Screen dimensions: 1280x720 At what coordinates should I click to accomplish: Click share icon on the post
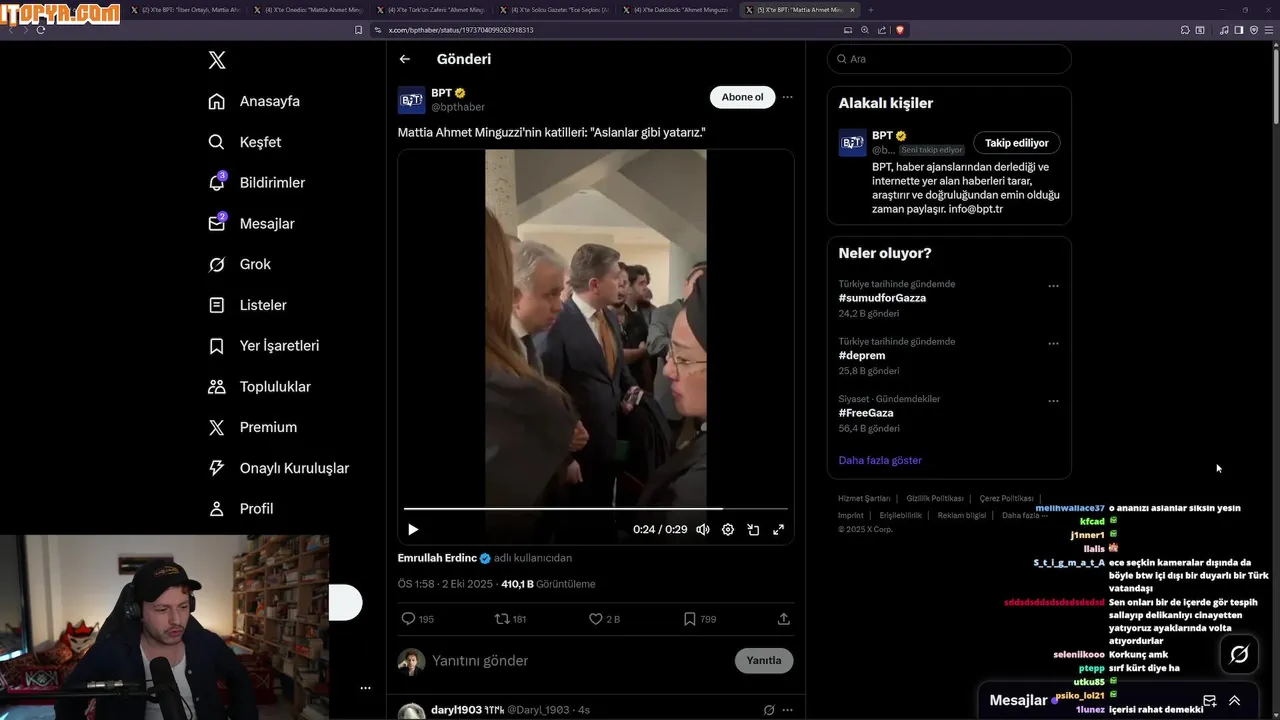coord(783,619)
